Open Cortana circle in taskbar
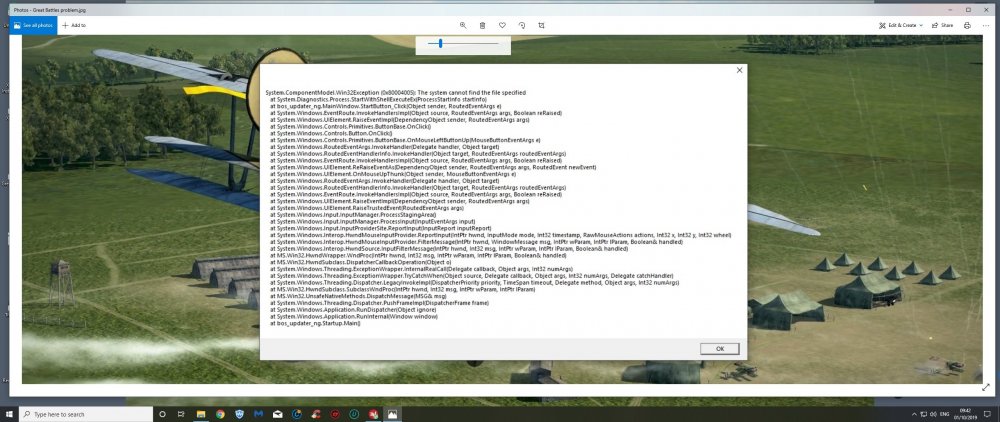Viewport: 1000px width, 422px height. click(162, 414)
